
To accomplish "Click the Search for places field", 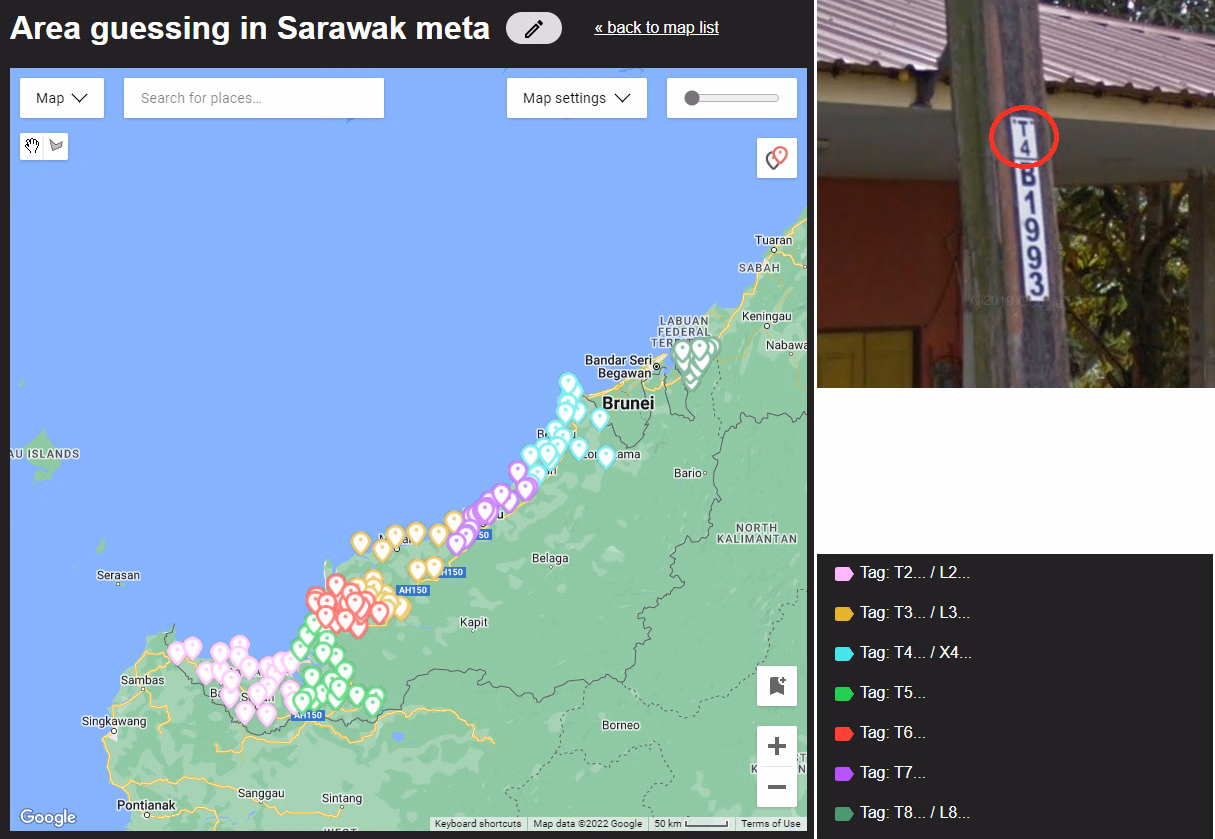I will (254, 98).
